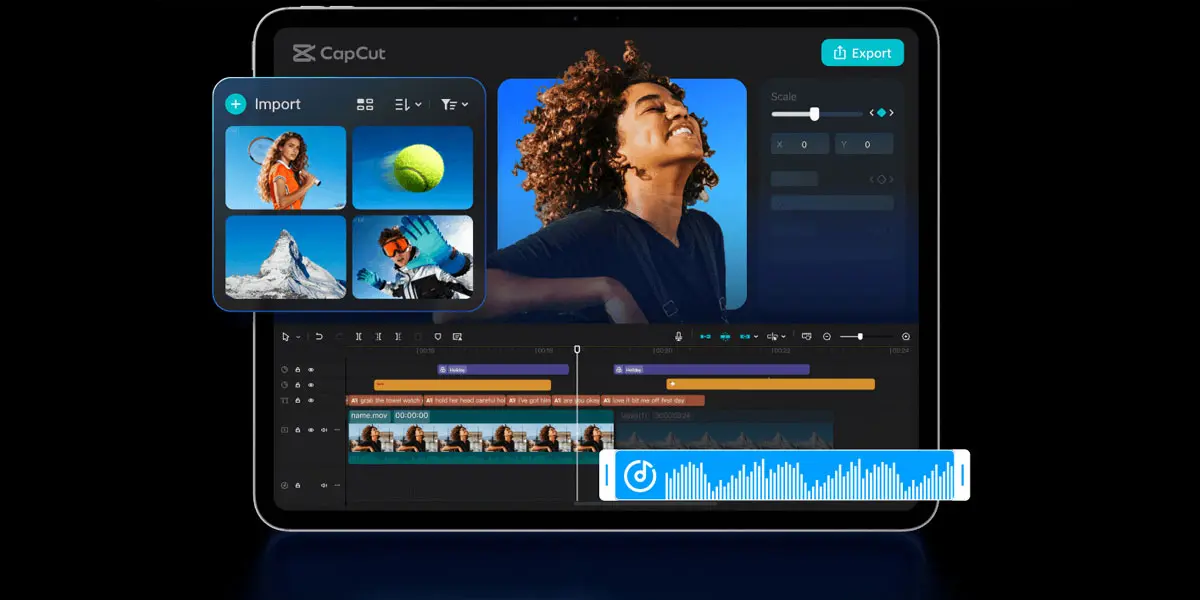1200x600 pixels.
Task: Click the caption edit icon in timeline toolbar
Action: tap(457, 337)
